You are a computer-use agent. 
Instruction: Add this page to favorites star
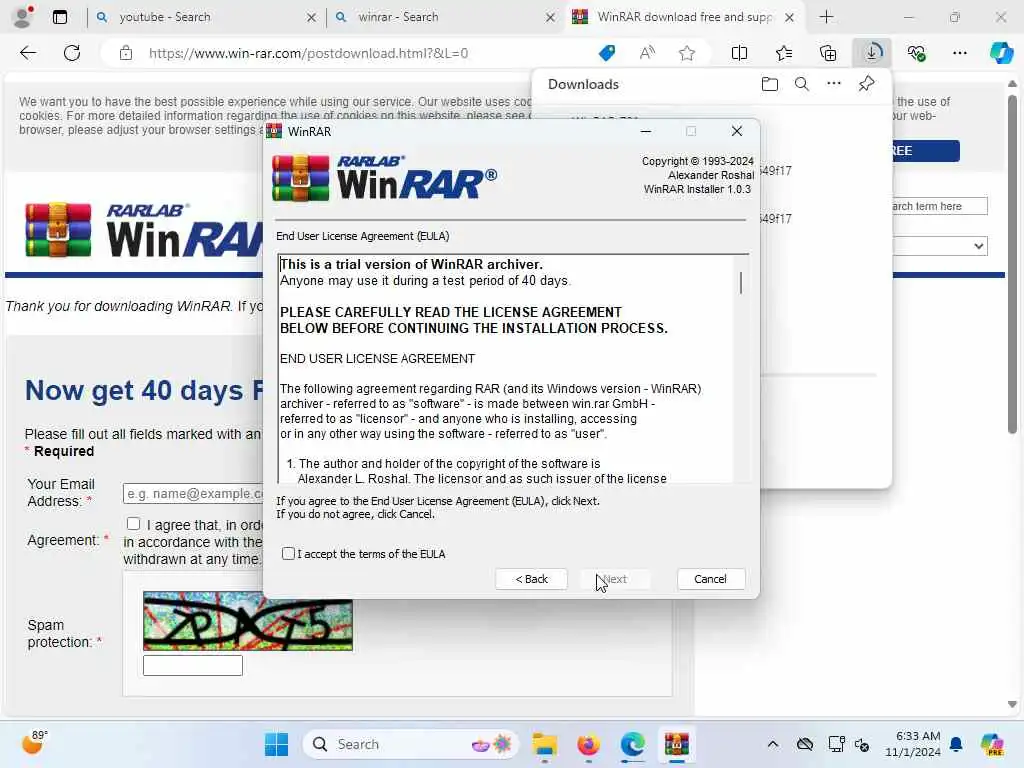pos(686,53)
